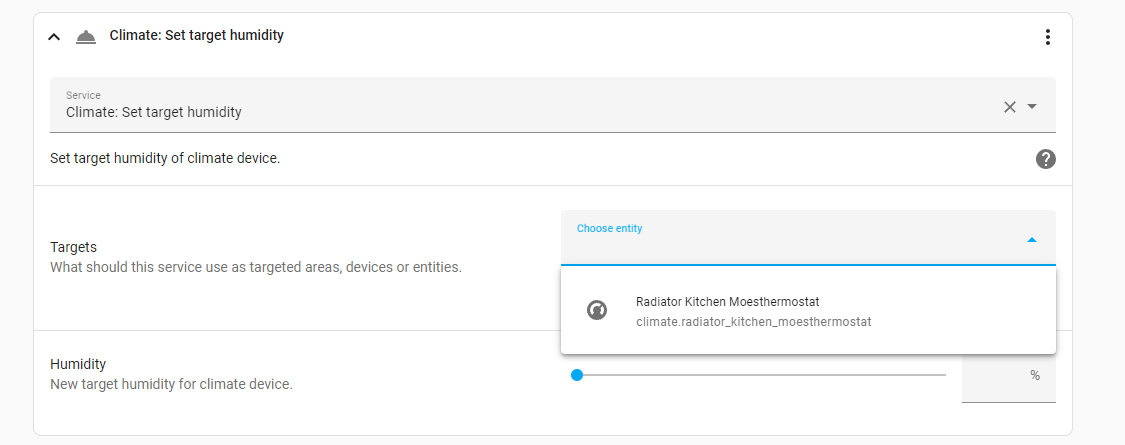Click the percent sign suffix
The height and width of the screenshot is (445, 1125).
pos(1035,375)
